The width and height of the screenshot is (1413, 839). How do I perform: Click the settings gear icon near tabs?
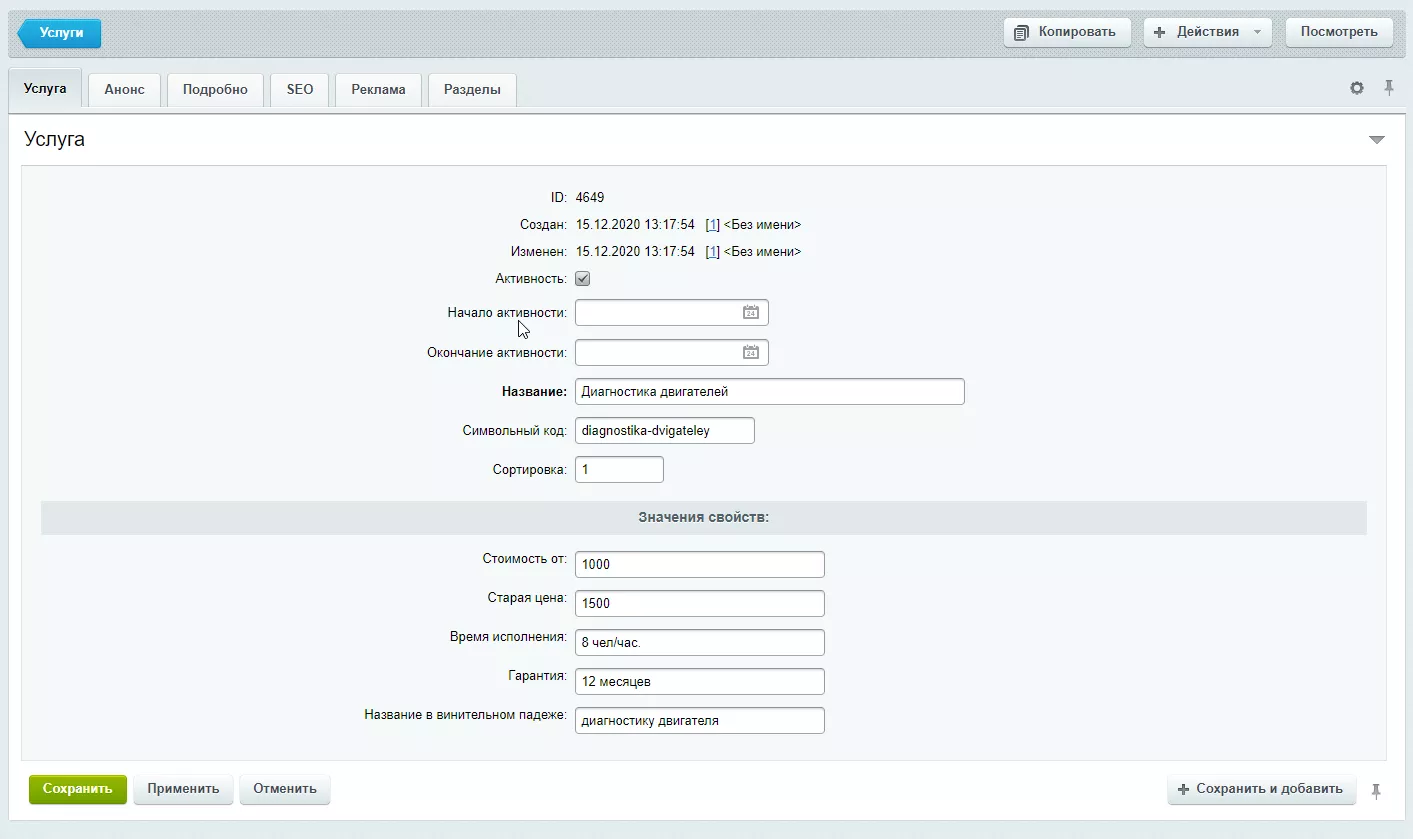tap(1357, 88)
